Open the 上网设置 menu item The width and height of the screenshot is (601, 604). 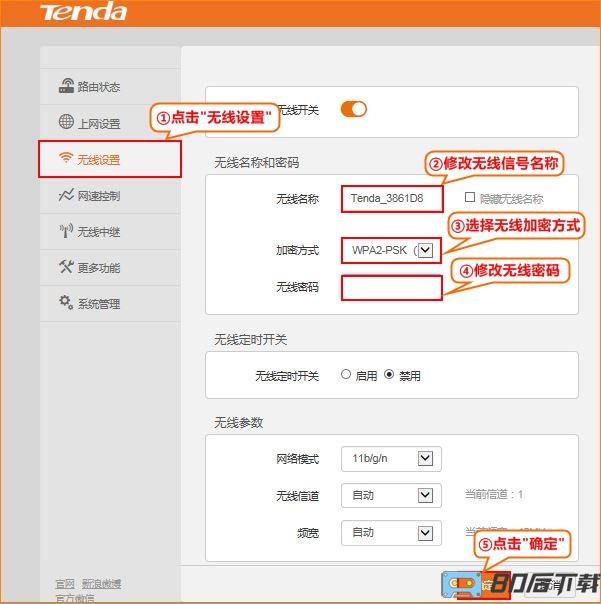pyautogui.click(x=110, y=123)
